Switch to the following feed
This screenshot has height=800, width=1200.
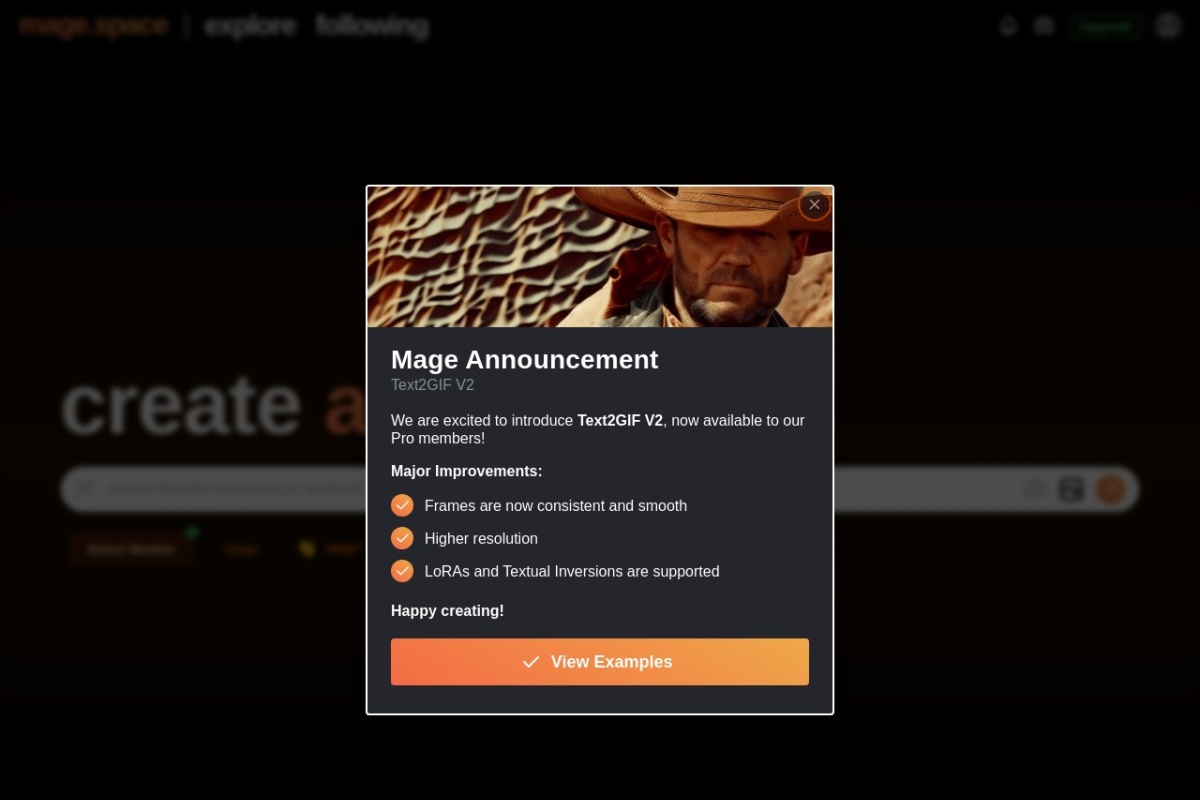[x=372, y=26]
